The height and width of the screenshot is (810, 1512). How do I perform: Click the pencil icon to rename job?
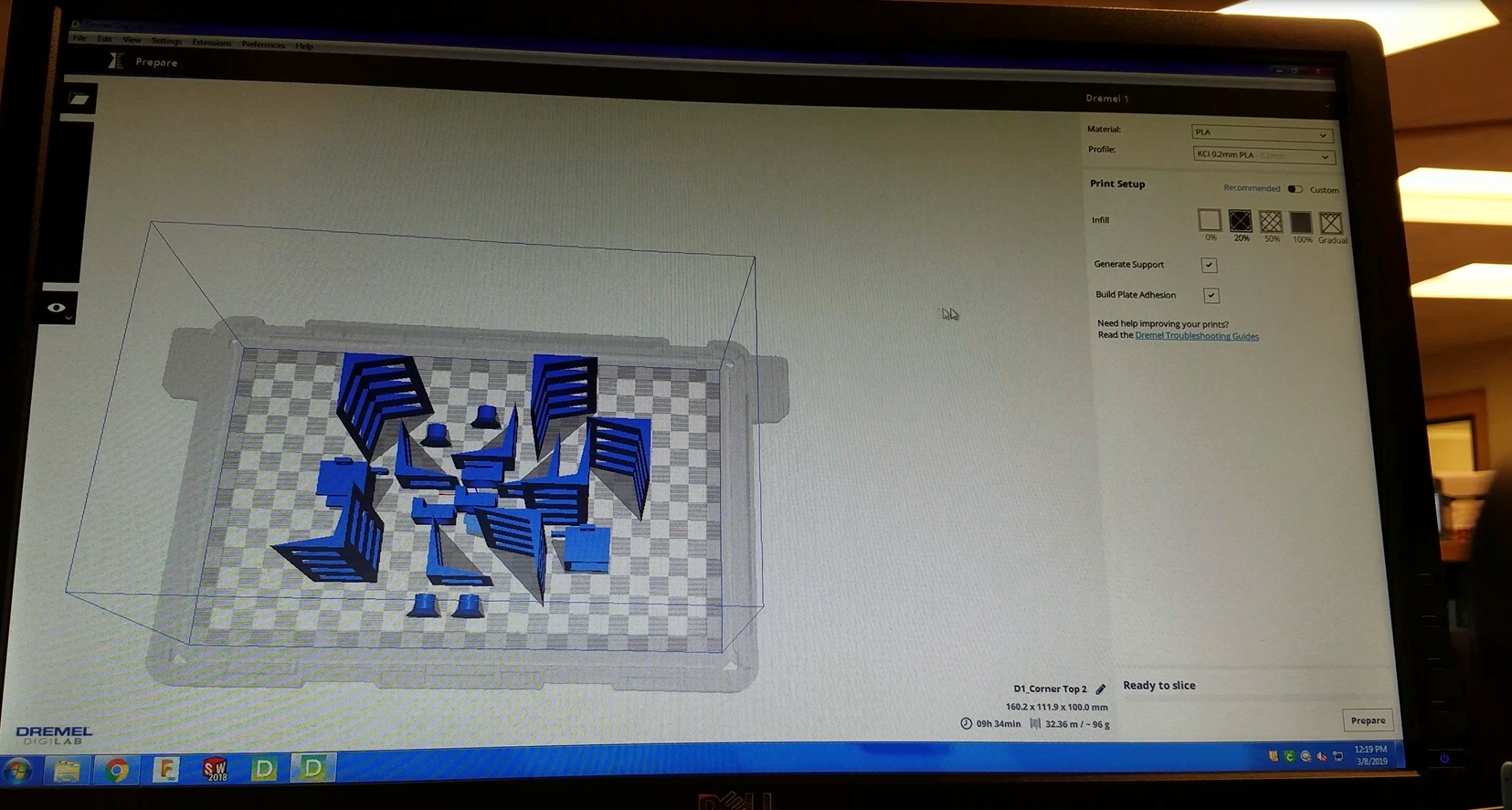click(1101, 689)
